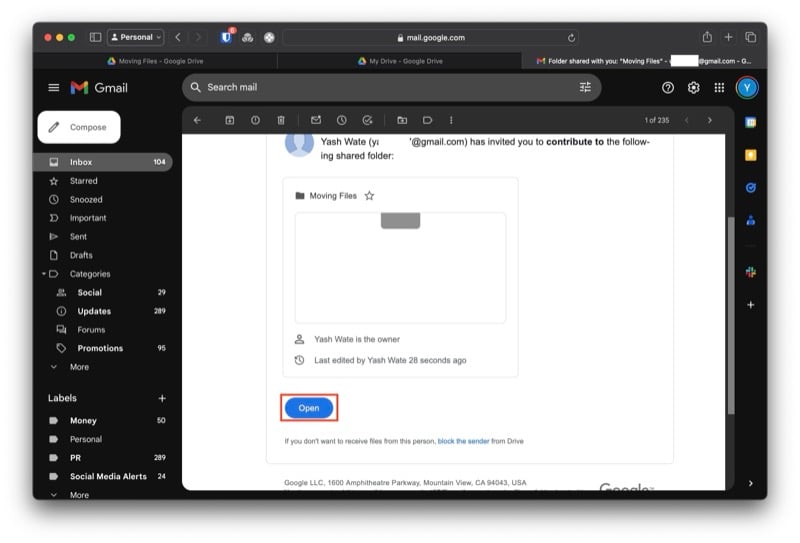The width and height of the screenshot is (800, 543).
Task: Select the Folder shared with you Gmail tab
Action: (644, 61)
